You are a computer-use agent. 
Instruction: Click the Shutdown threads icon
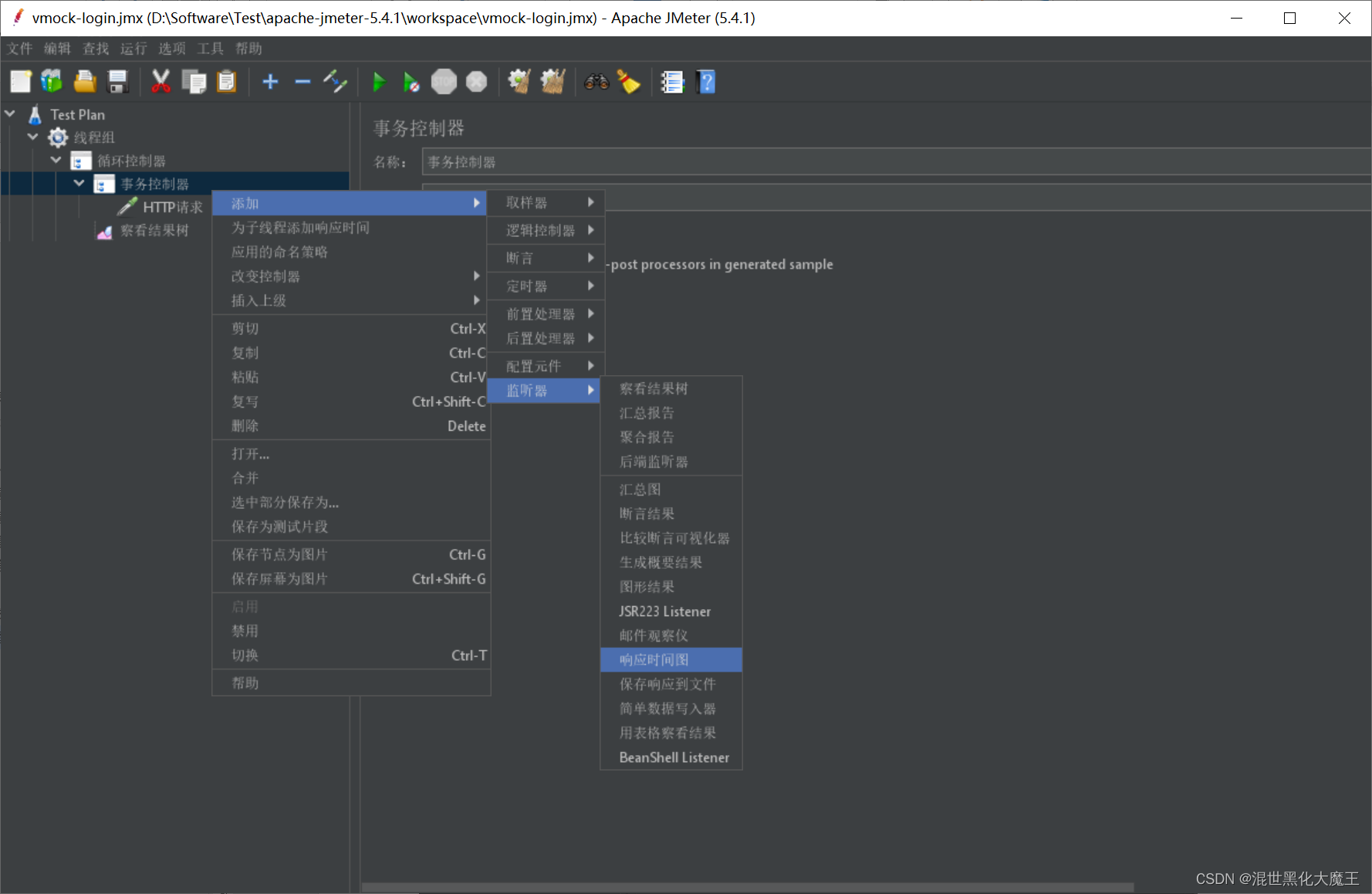(x=477, y=81)
